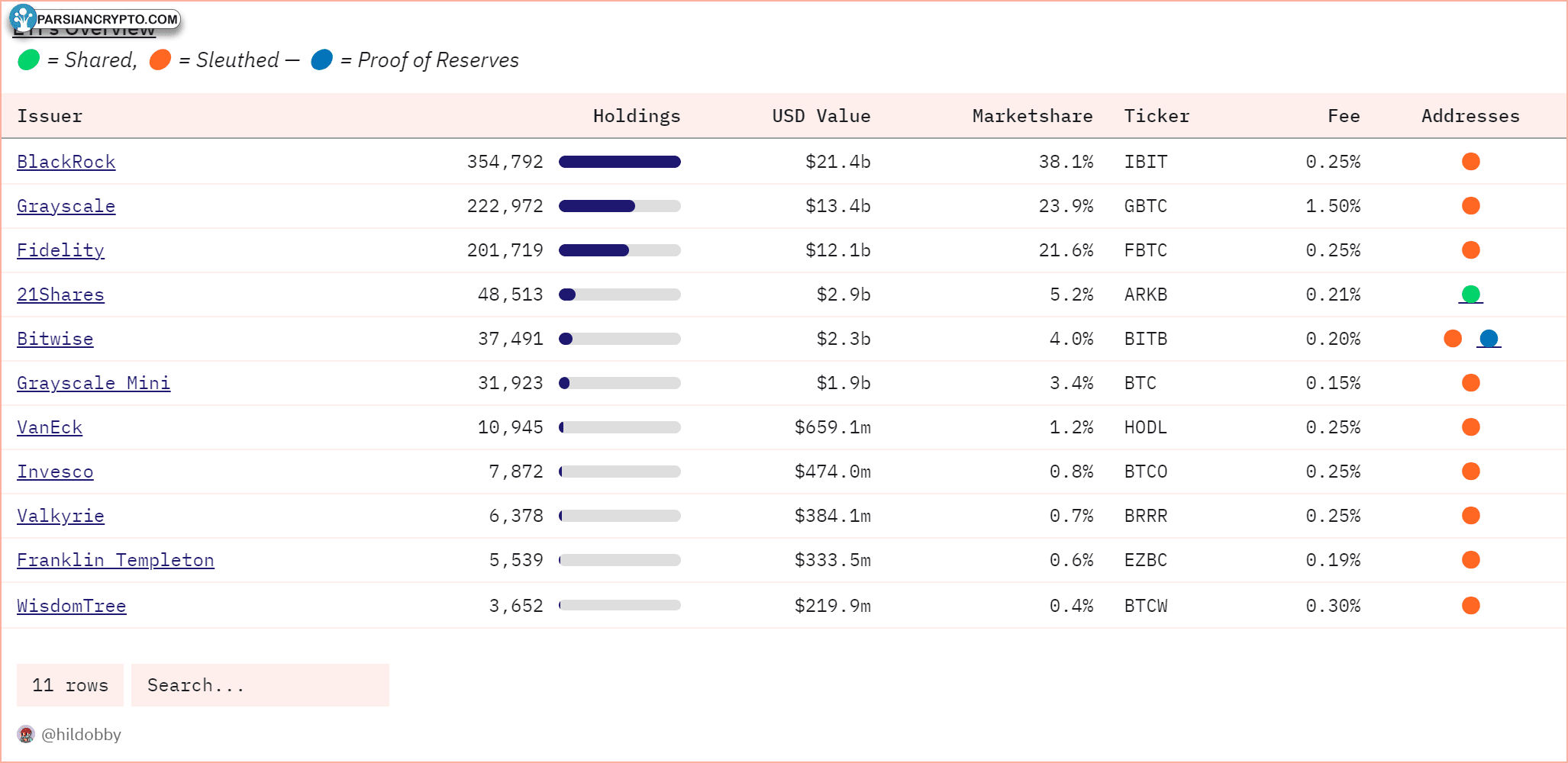Screen dimensions: 1568x763
Task: Click the orange Sleuthed legend dot
Action: coord(160,60)
